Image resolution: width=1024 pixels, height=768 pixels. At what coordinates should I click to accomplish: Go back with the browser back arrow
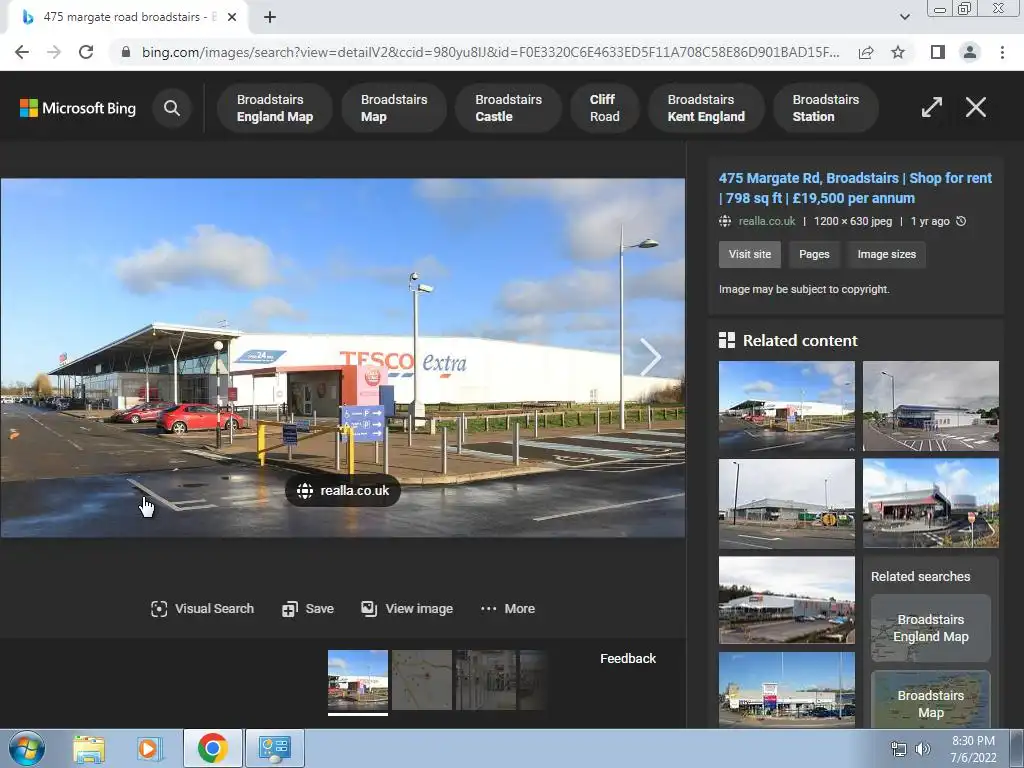[22, 52]
